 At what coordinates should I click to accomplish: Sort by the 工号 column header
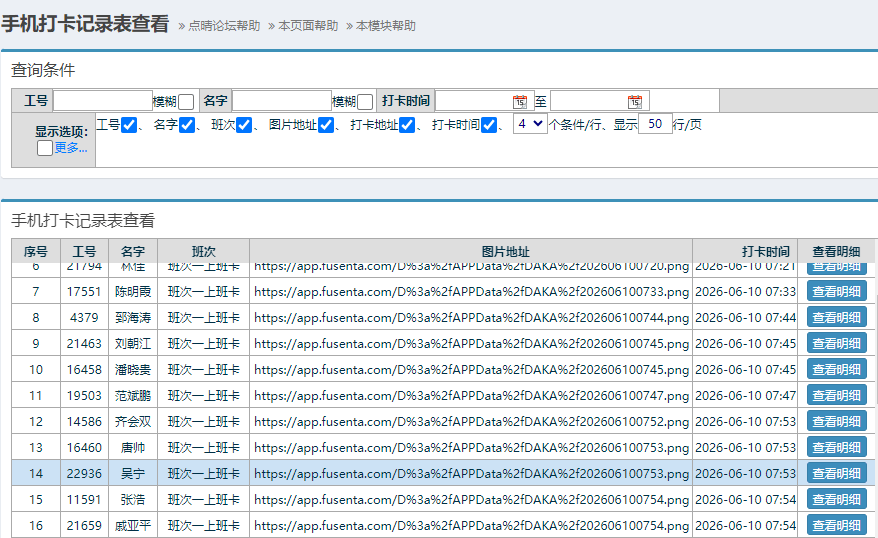(x=85, y=251)
